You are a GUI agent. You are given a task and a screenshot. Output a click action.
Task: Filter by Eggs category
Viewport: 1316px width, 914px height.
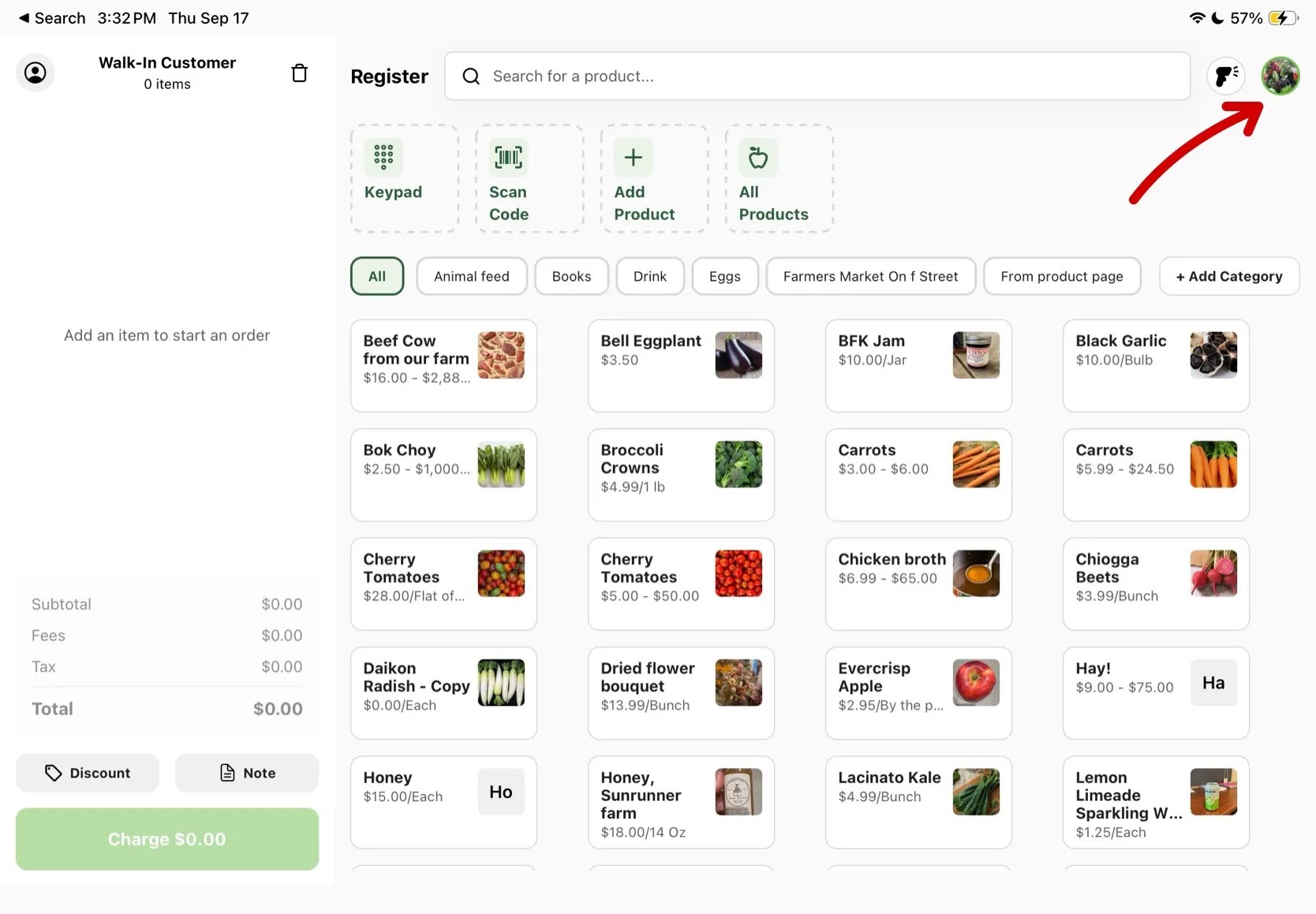point(725,276)
